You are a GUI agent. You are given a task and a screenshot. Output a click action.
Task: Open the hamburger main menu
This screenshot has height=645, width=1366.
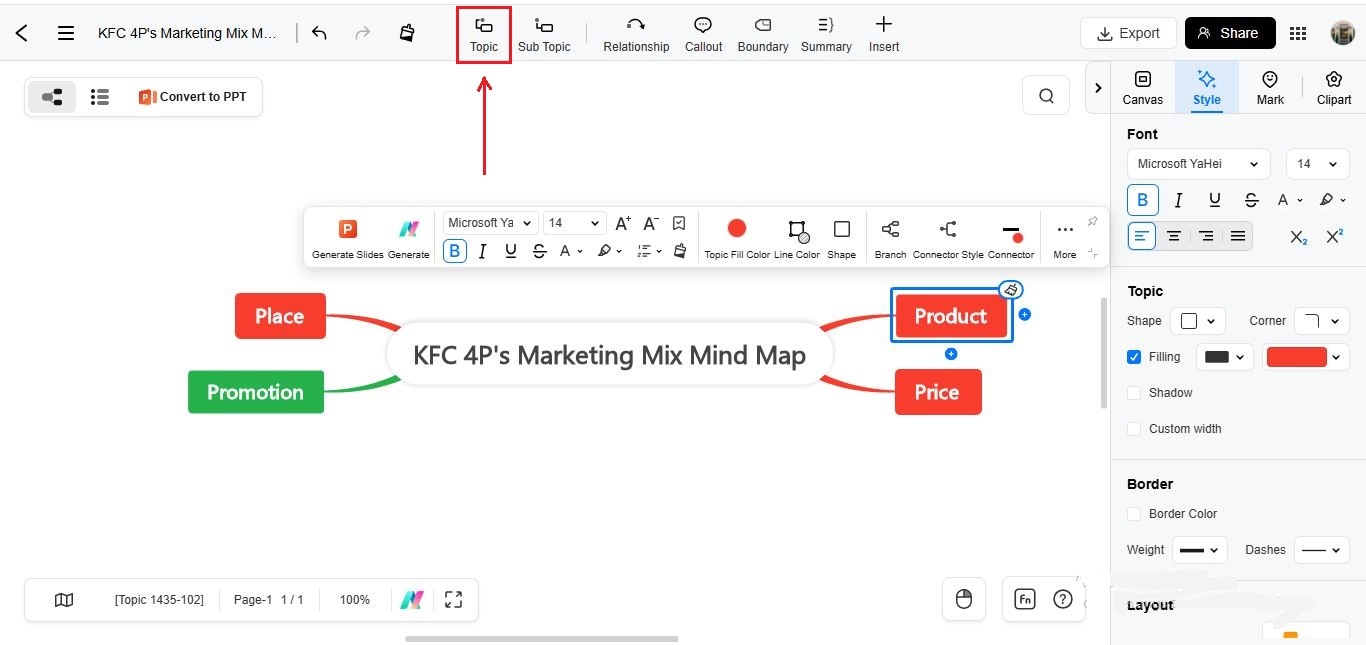pyautogui.click(x=66, y=33)
